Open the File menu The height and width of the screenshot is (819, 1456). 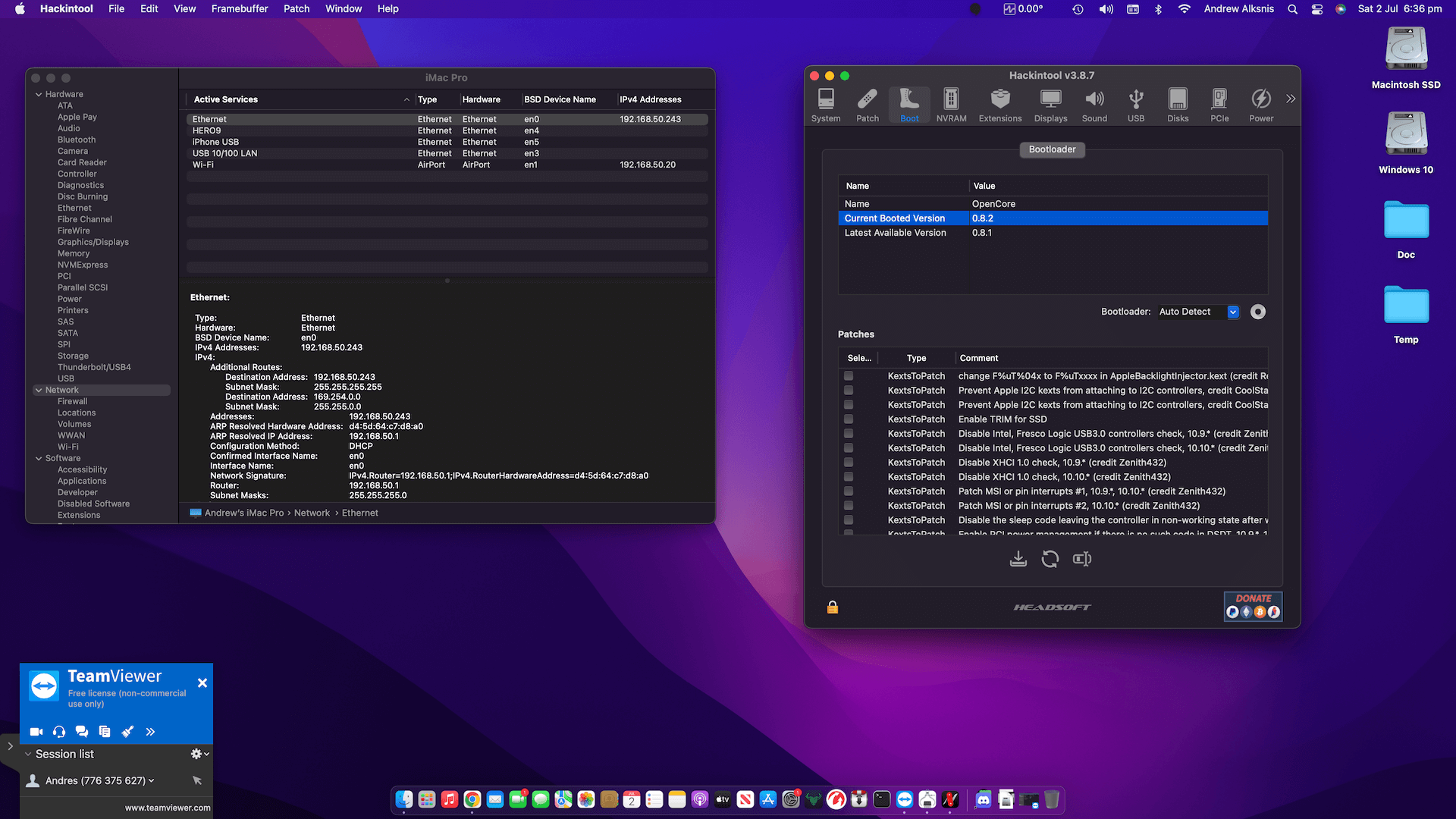pos(116,9)
